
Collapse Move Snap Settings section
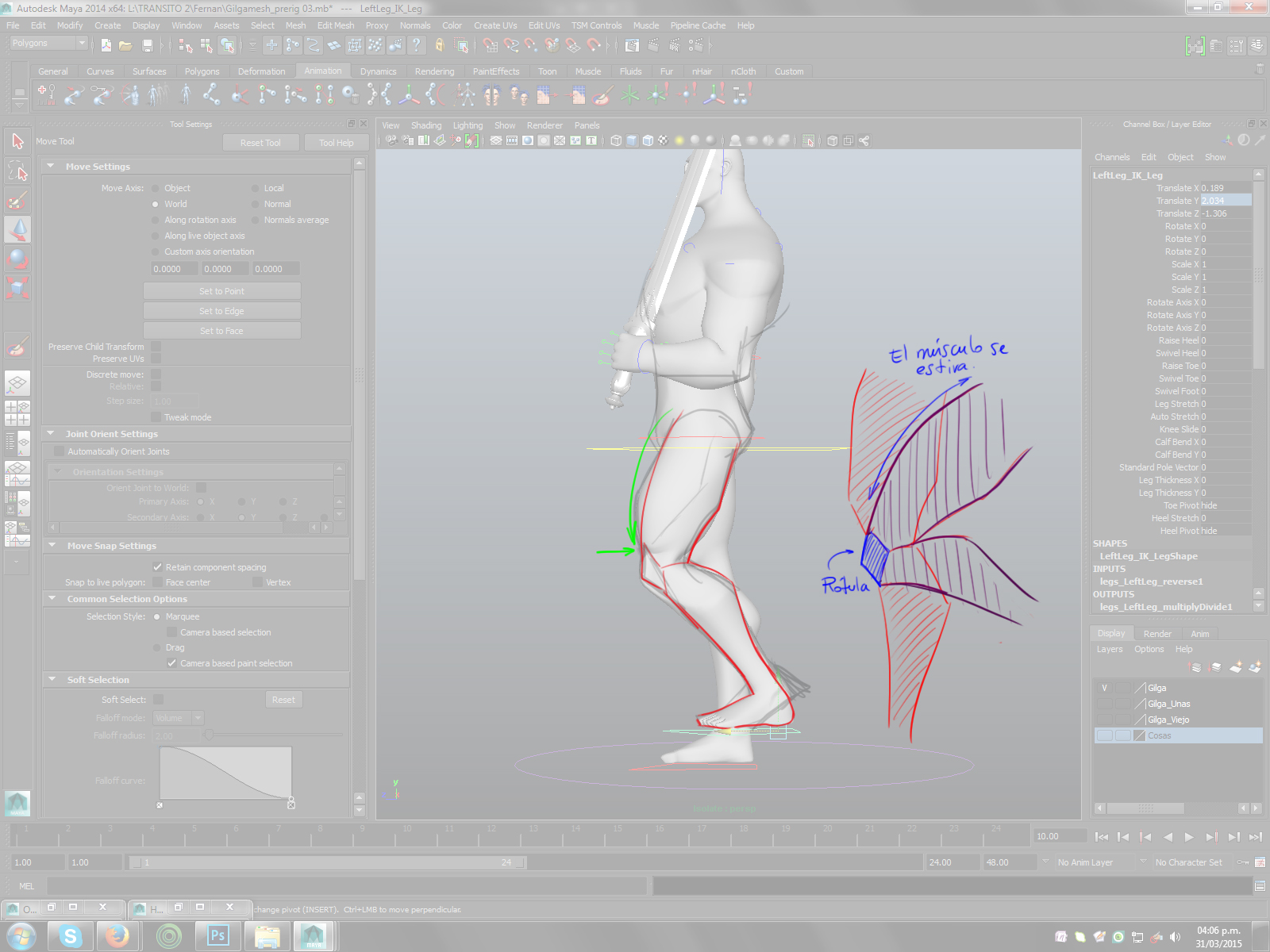pos(52,546)
